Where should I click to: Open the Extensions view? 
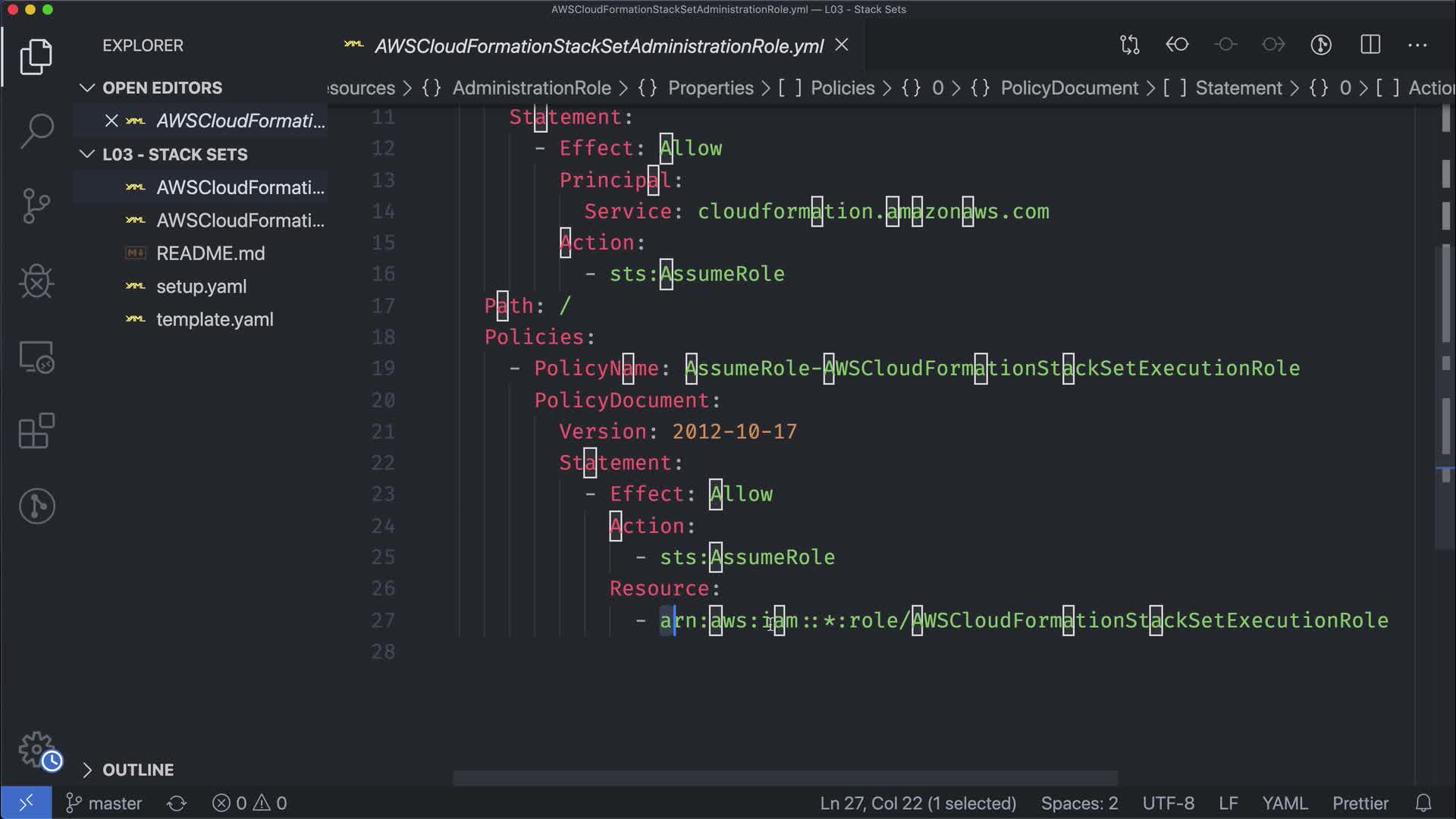(36, 431)
